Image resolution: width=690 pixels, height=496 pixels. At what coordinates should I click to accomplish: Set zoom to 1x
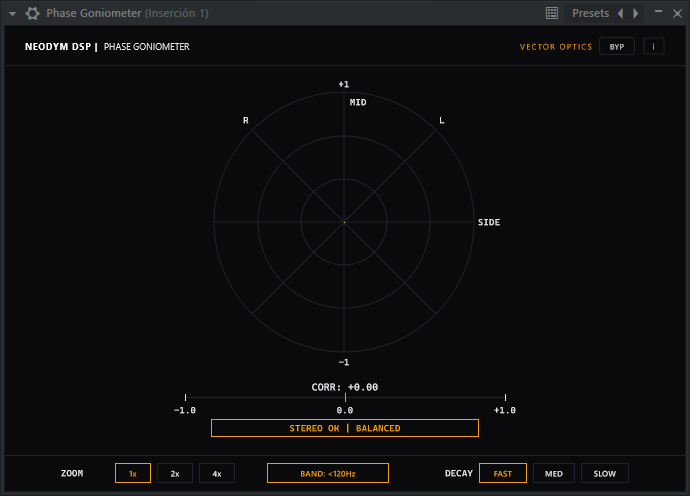133,474
